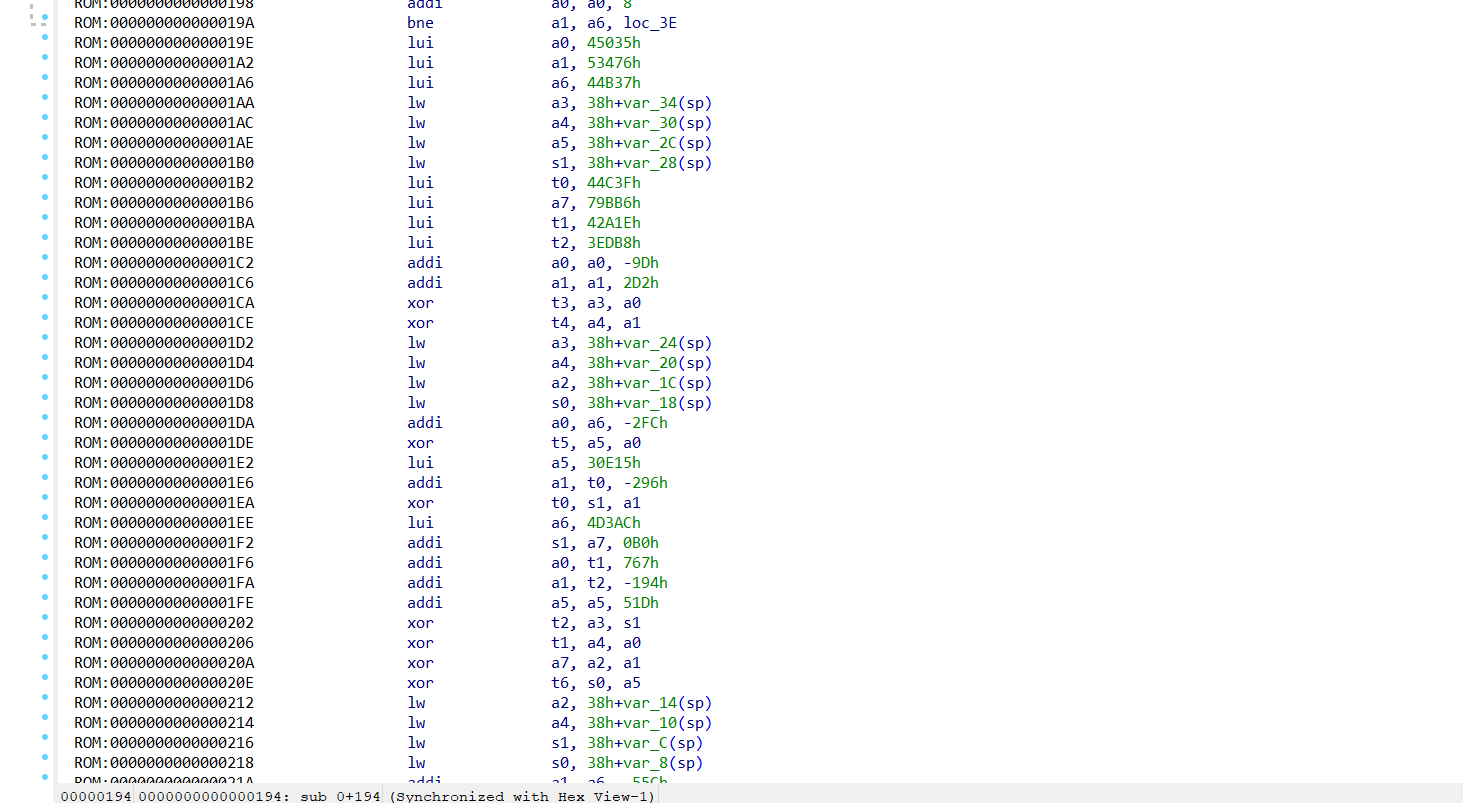Click address ROM:0000000000000202
Image resolution: width=1463 pixels, height=803 pixels.
coord(164,623)
